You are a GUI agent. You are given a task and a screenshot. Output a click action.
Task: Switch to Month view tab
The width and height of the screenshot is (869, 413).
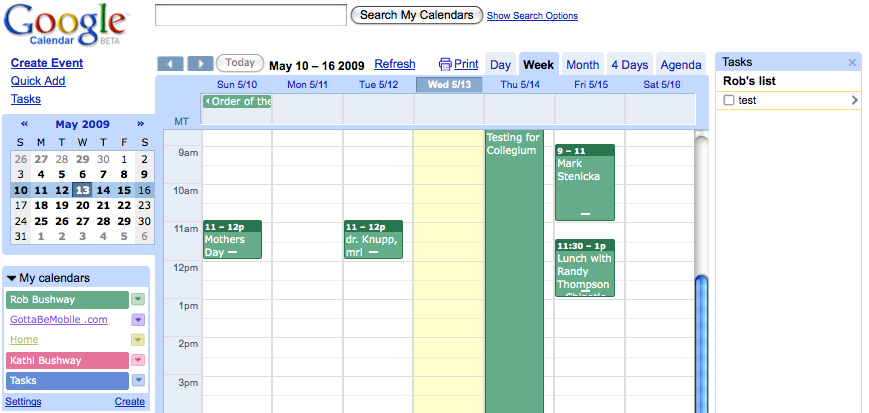582,65
